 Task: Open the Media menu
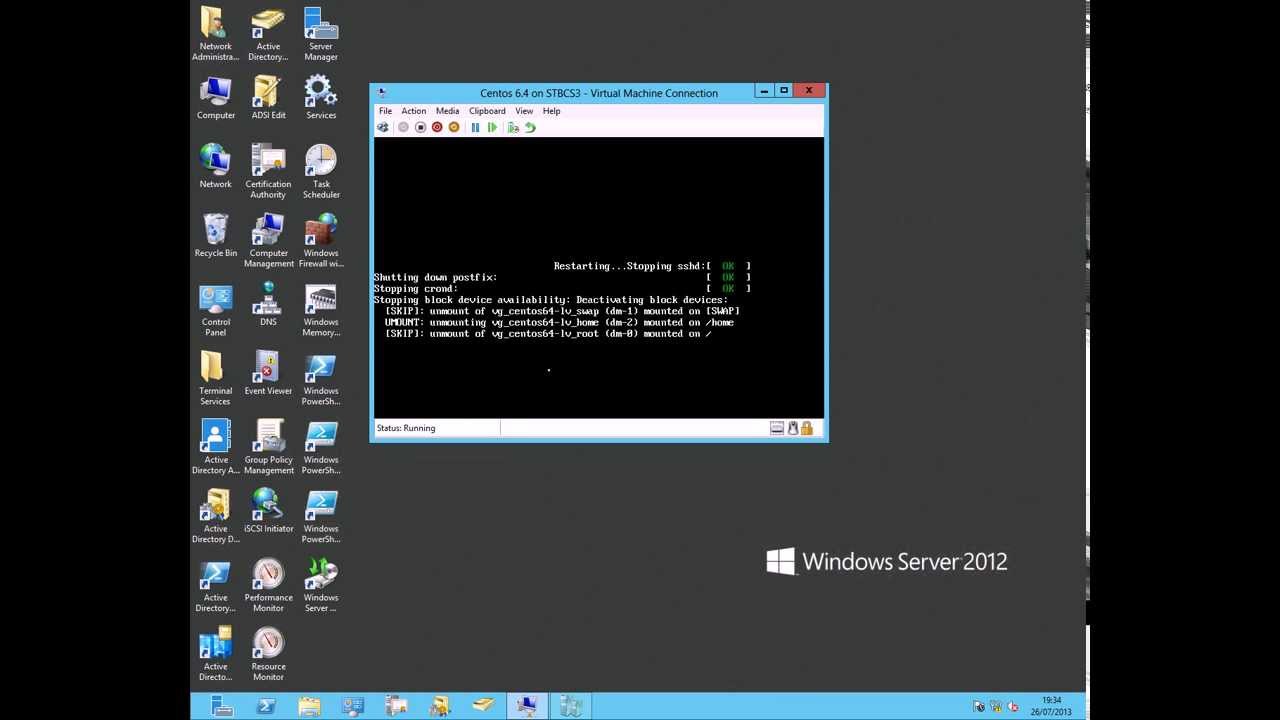point(447,111)
